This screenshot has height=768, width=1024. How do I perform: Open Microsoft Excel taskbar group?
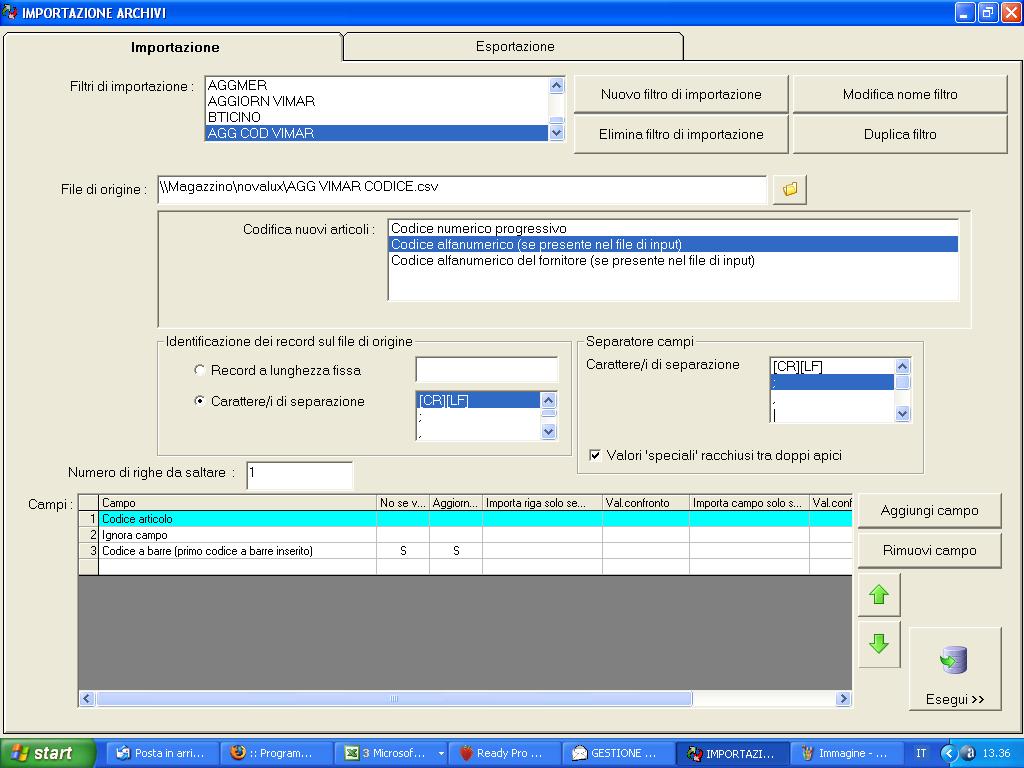(392, 753)
